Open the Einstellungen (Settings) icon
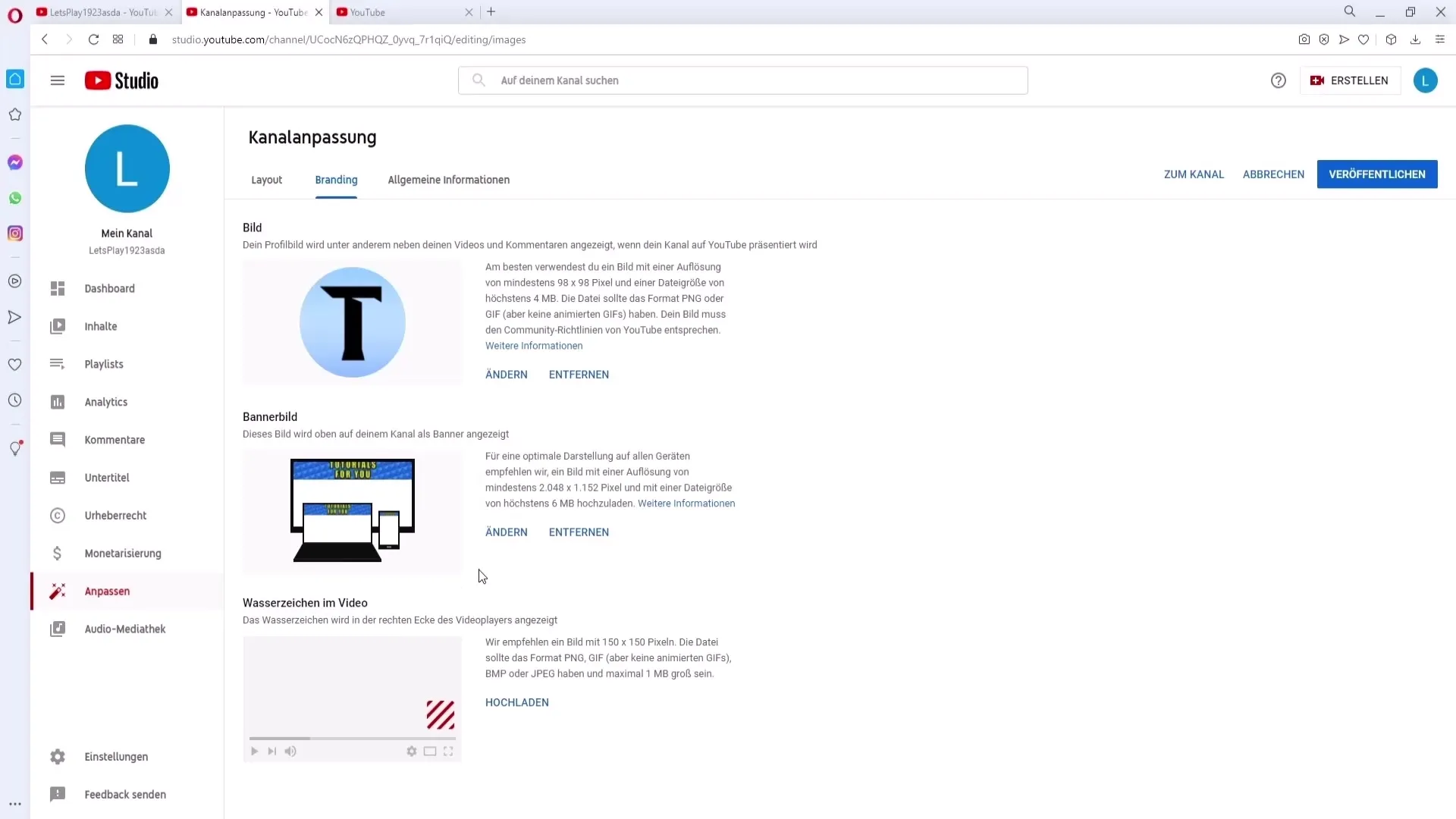The height and width of the screenshot is (819, 1456). coord(57,756)
